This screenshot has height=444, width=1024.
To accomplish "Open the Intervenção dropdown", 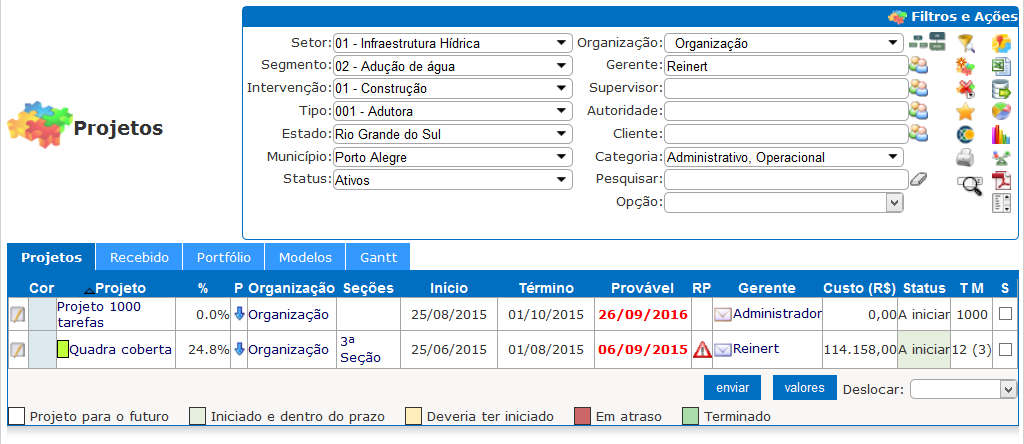I will [x=453, y=89].
